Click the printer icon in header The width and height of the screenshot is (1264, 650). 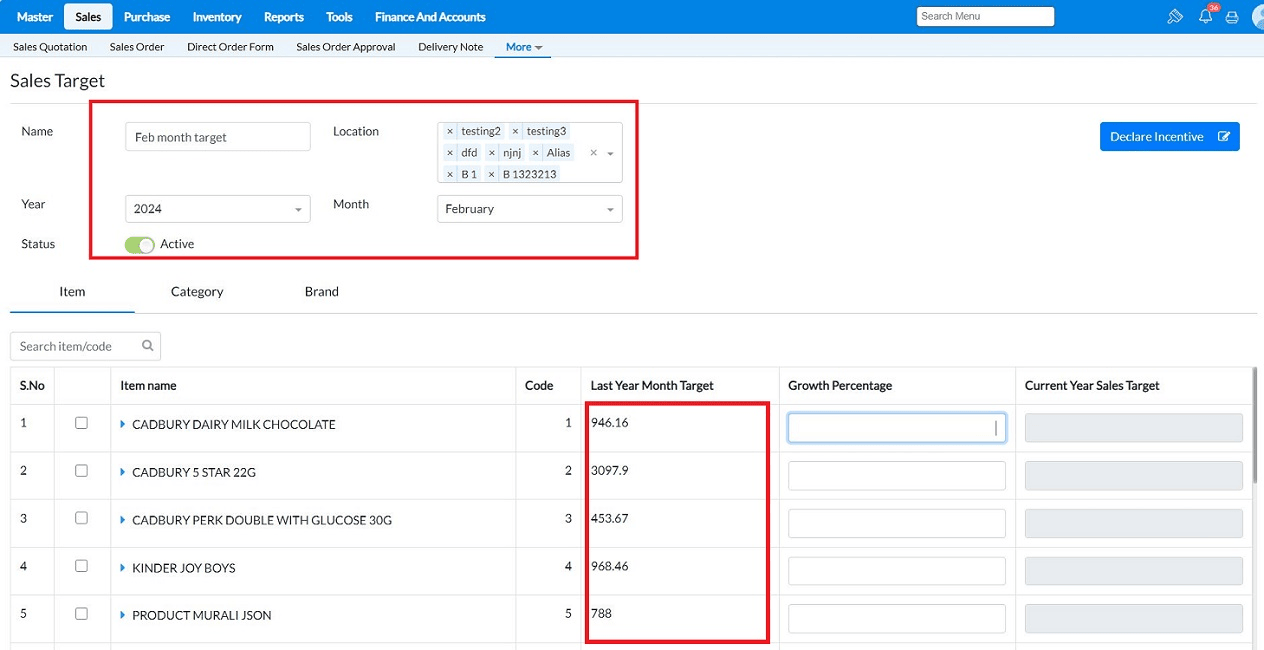click(1232, 17)
